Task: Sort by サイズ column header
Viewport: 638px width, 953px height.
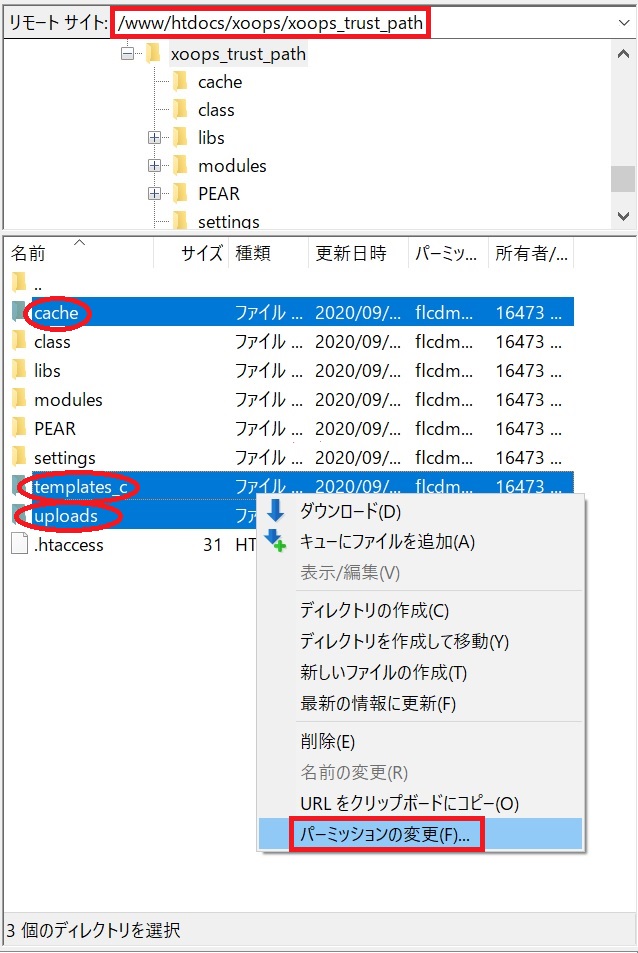Action: pos(191,253)
